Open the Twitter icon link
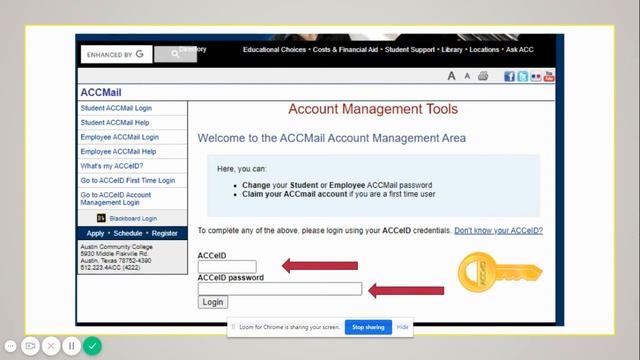The width and height of the screenshot is (640, 360). 522,76
